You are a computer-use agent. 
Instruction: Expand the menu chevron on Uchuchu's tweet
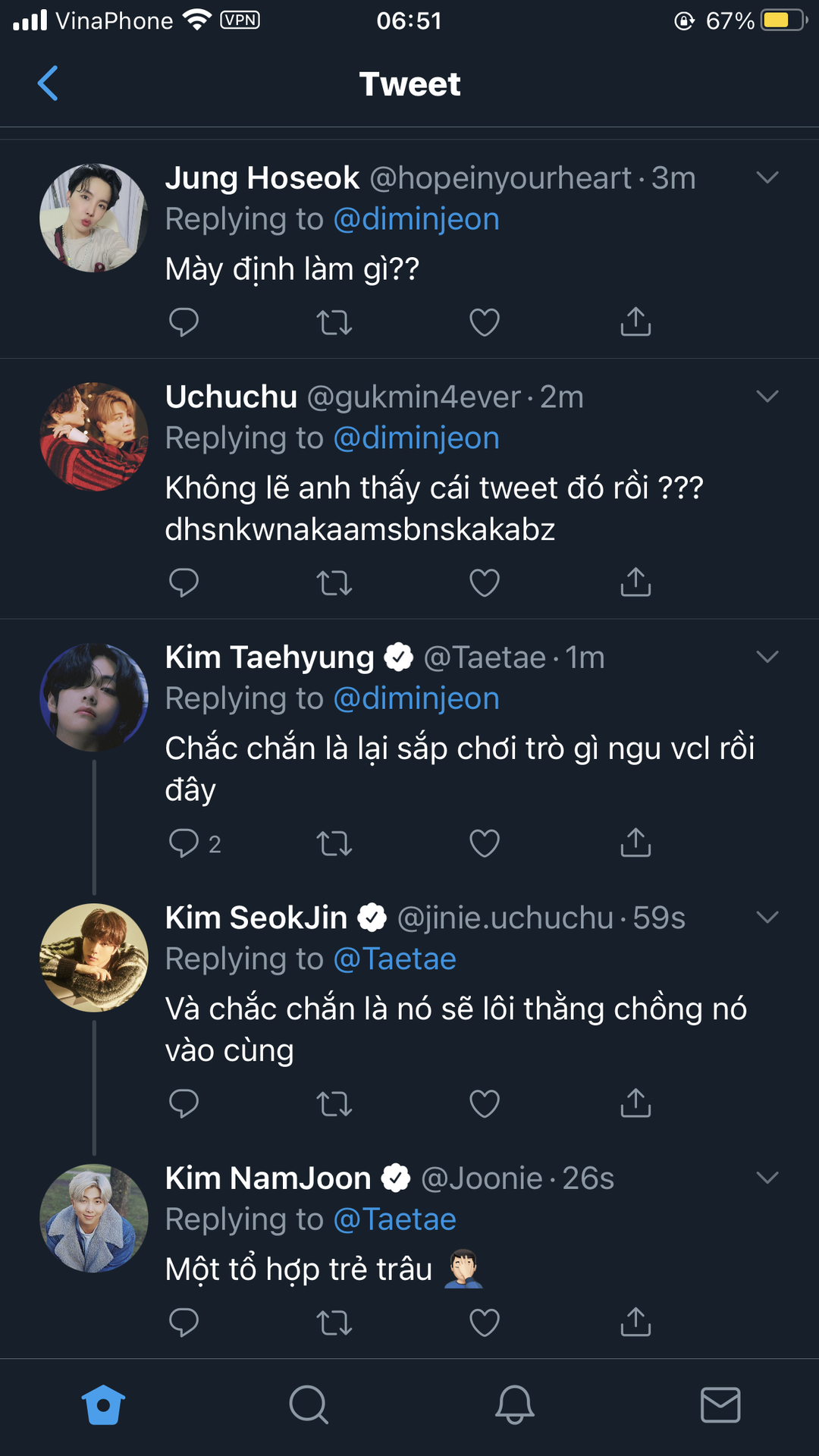(x=767, y=396)
